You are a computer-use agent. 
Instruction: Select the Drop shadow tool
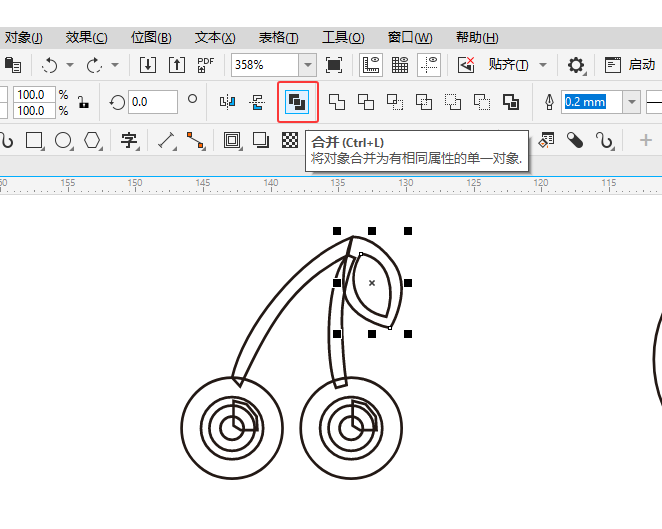click(x=261, y=140)
